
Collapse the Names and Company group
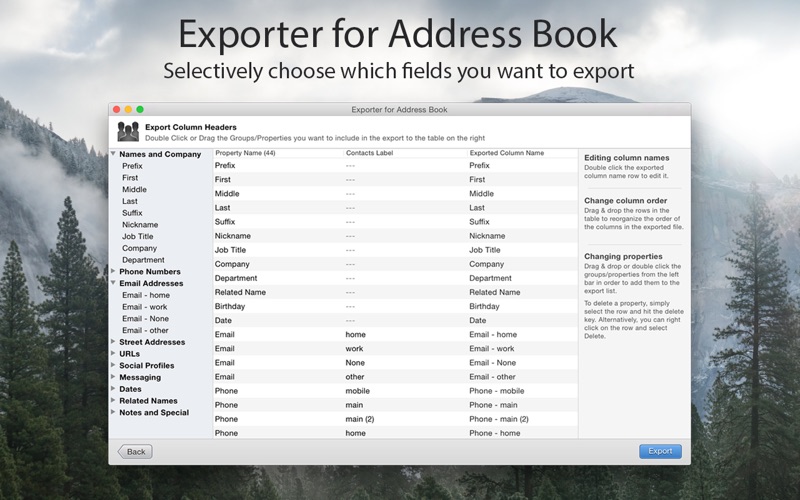[x=113, y=154]
